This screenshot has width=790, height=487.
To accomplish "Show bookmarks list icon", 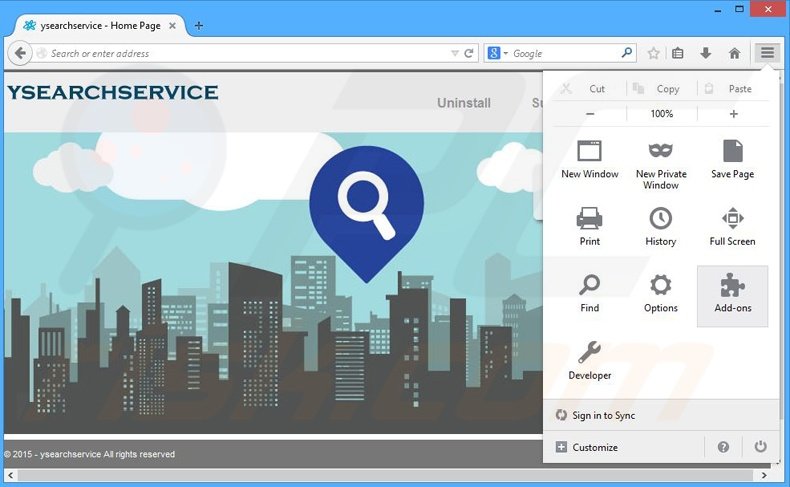I will tap(678, 53).
